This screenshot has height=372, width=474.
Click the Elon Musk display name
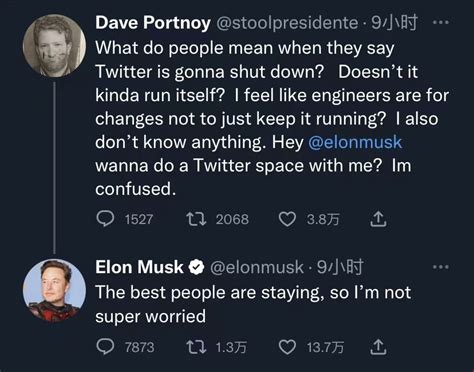coord(139,267)
